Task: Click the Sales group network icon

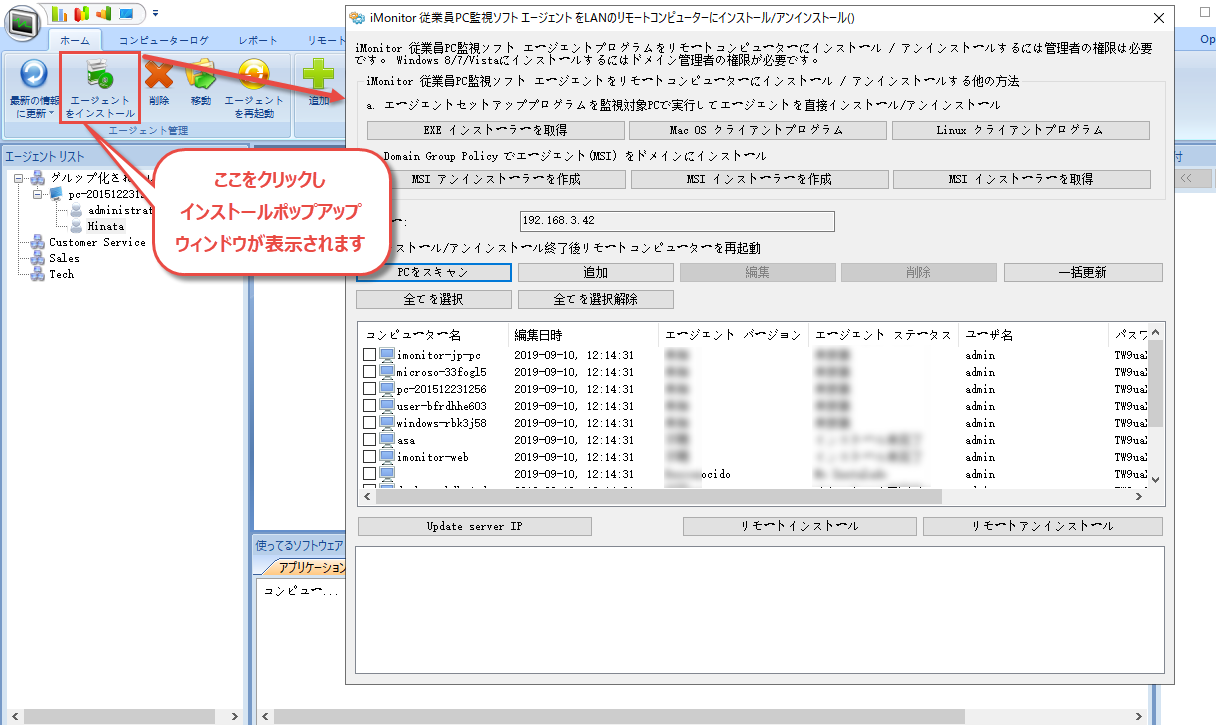Action: pos(38,258)
